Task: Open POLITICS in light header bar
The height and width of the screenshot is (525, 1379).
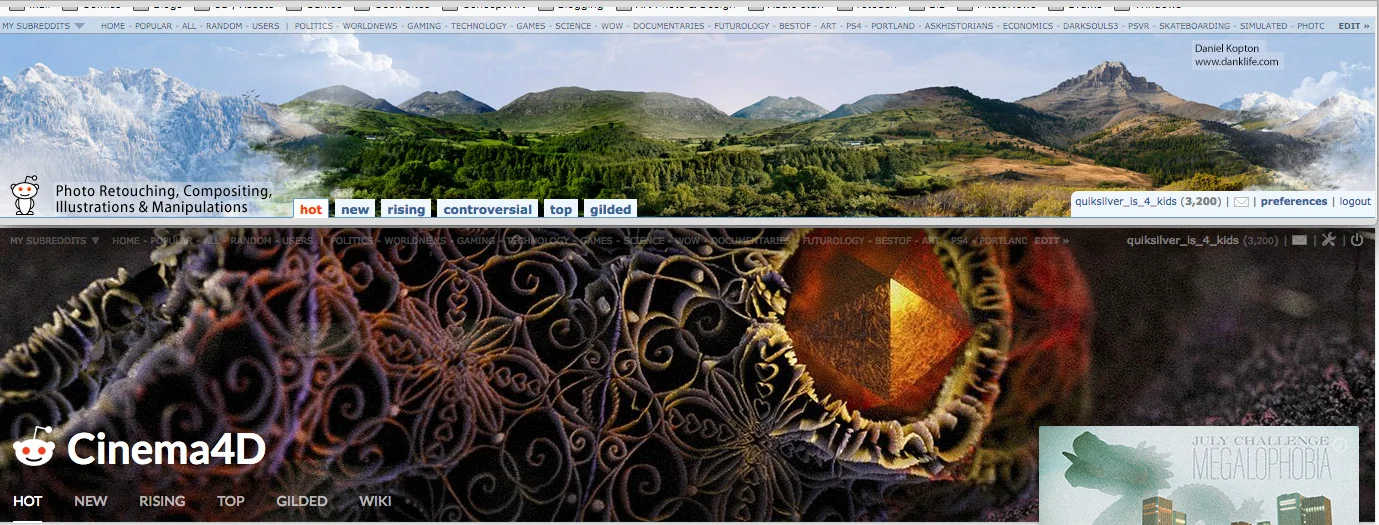Action: [315, 26]
